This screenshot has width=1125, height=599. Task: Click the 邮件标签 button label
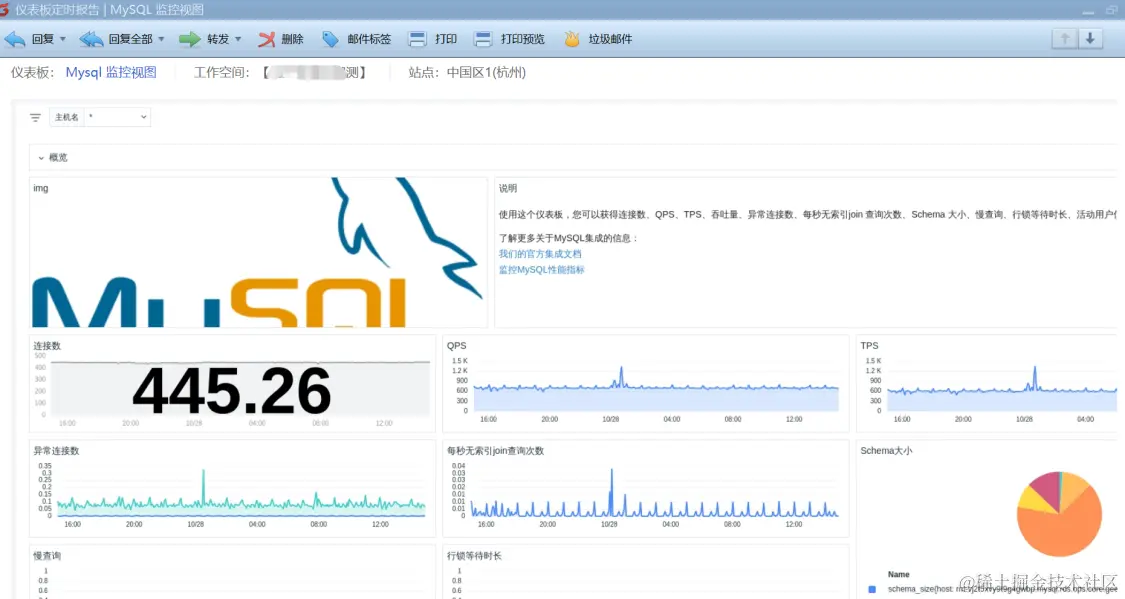tap(369, 39)
